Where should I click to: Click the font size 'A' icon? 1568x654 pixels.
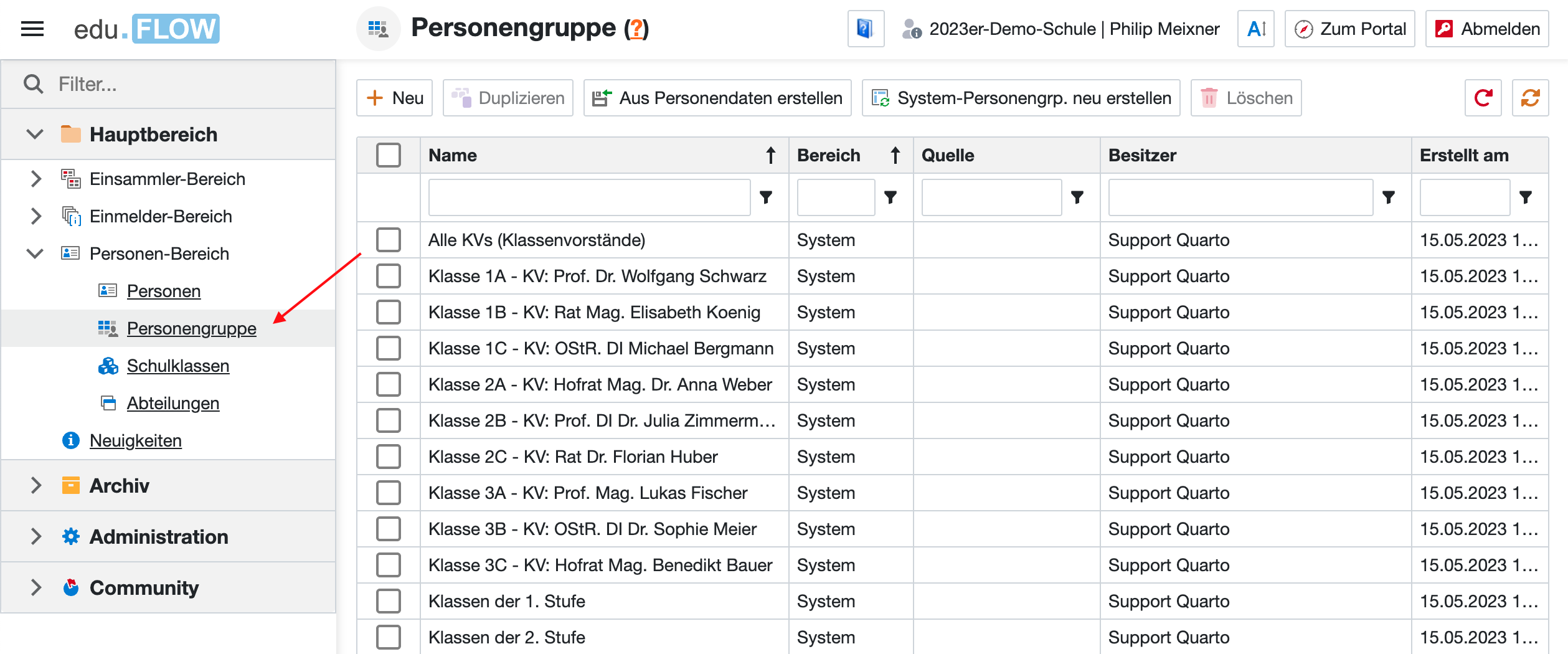pos(1255,29)
